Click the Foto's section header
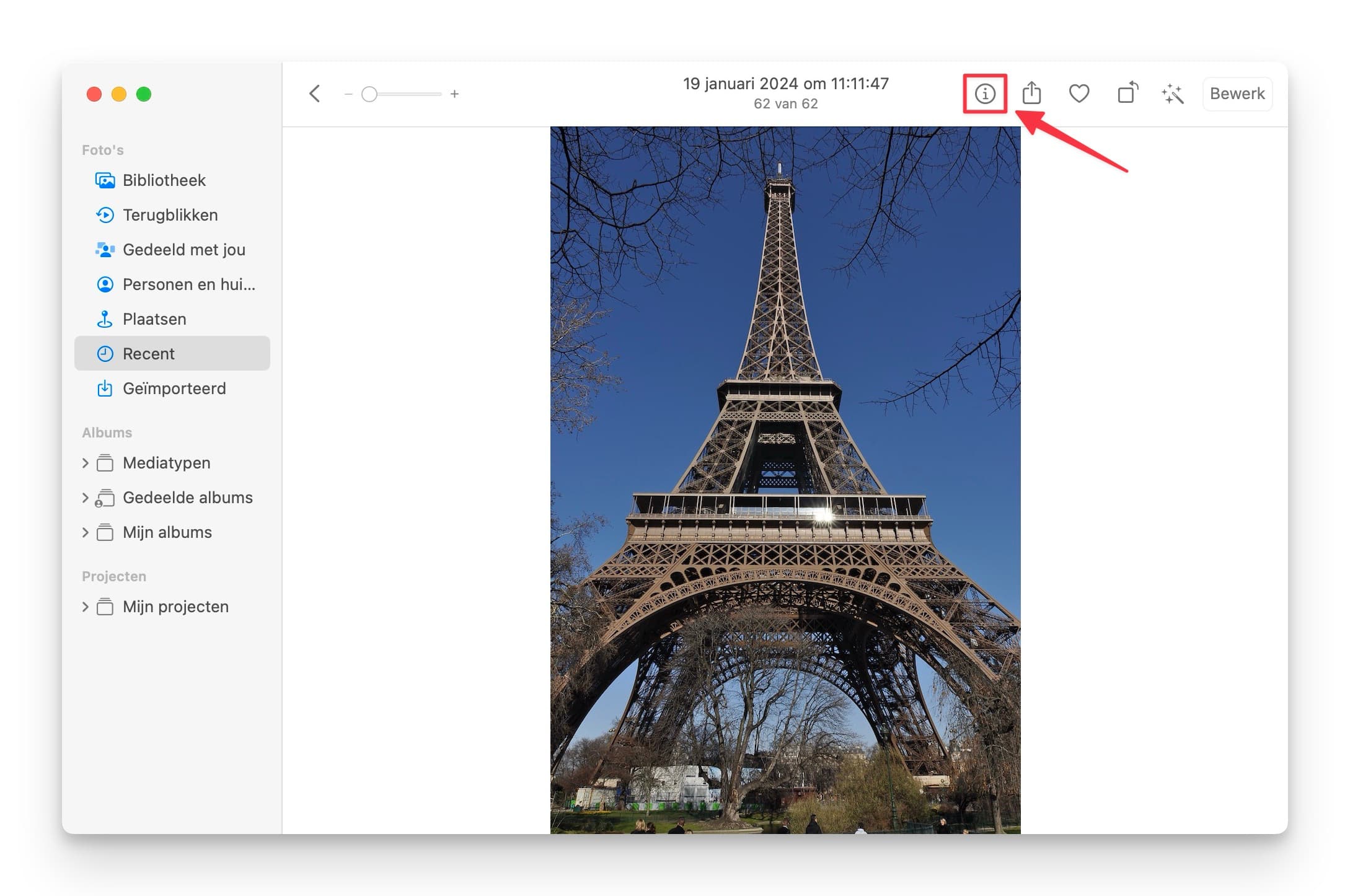1350x896 pixels. tap(103, 150)
